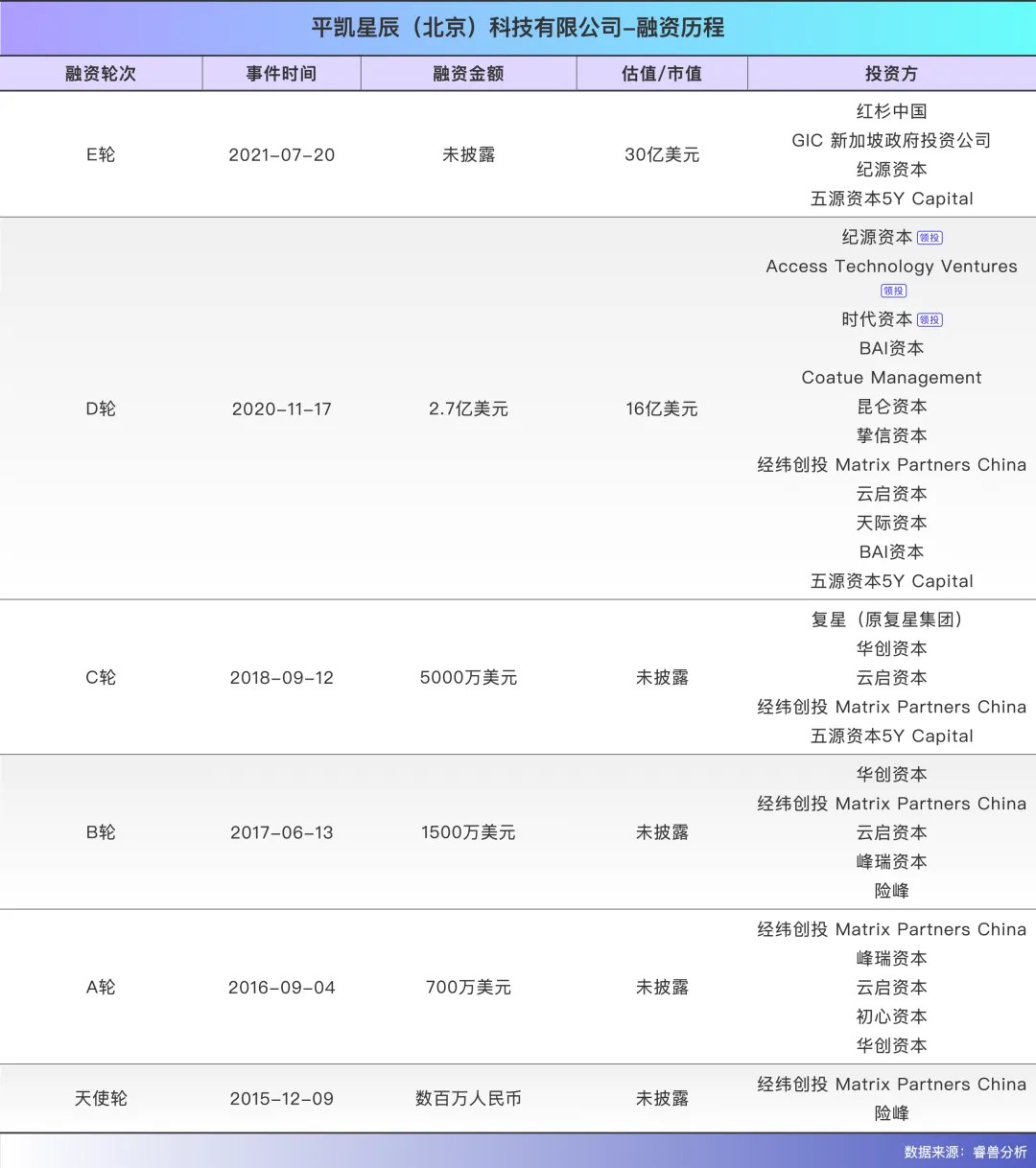Click the 估值/市值 column header
1036x1168 pixels.
tap(662, 74)
